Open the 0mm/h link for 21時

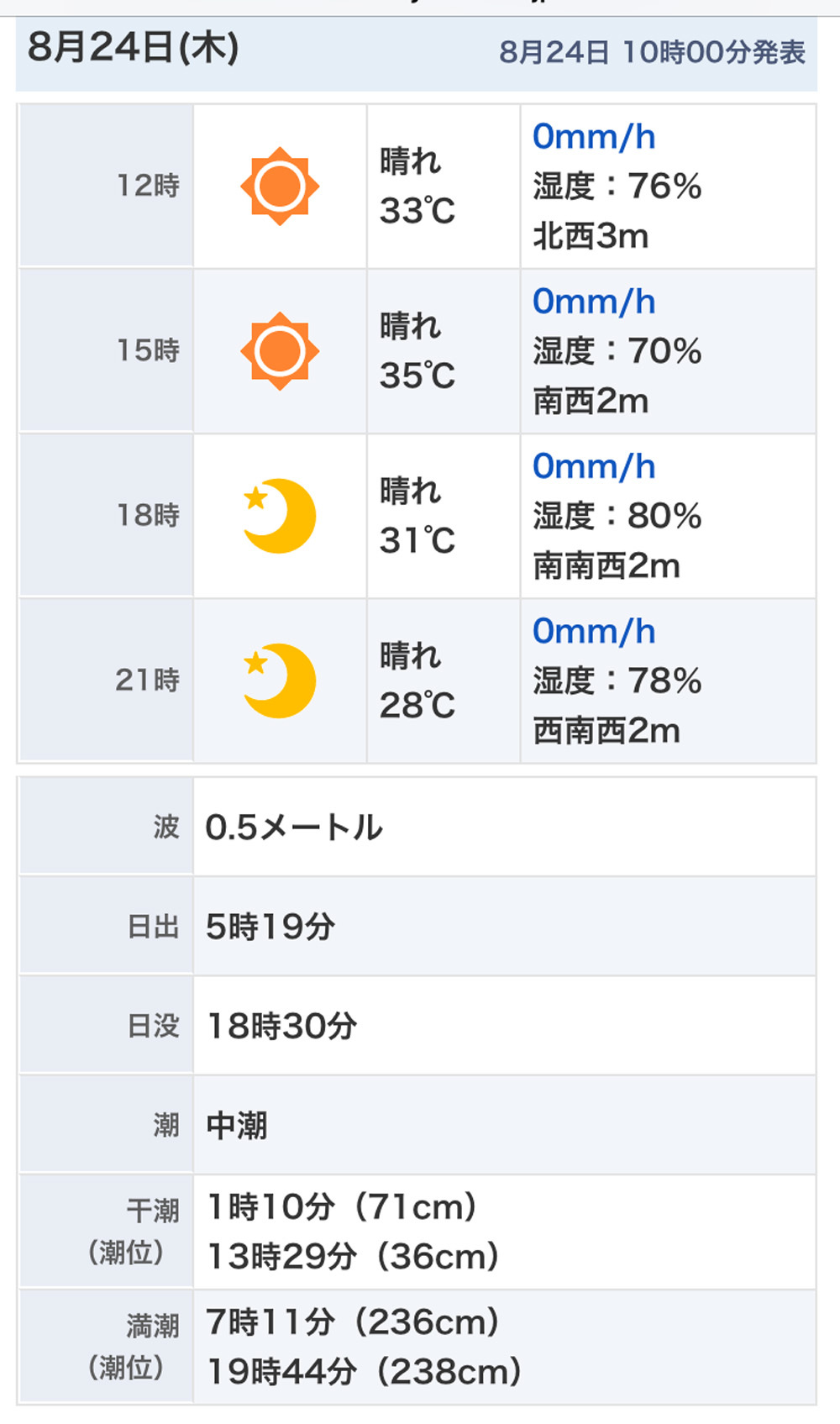[594, 631]
